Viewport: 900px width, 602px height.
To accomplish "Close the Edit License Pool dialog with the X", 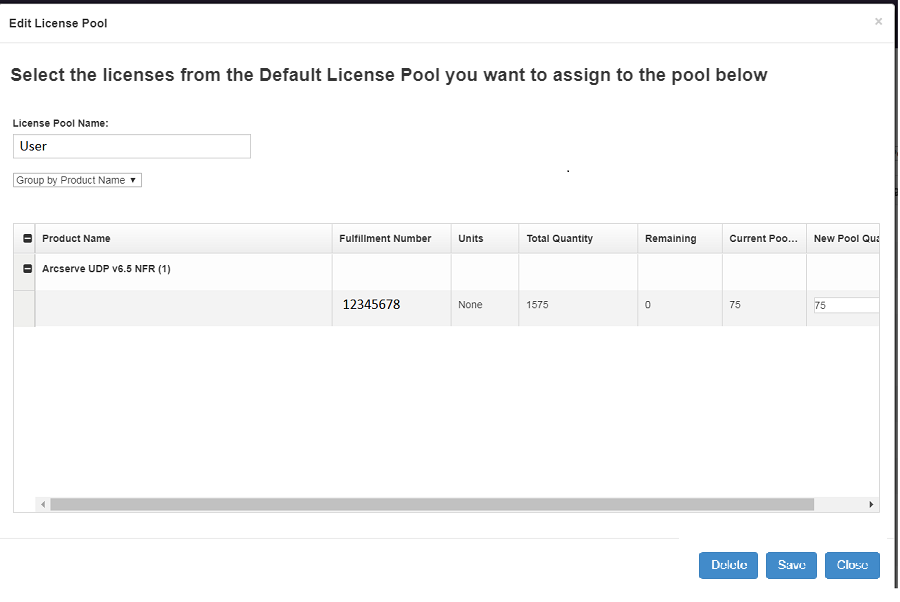I will [878, 22].
